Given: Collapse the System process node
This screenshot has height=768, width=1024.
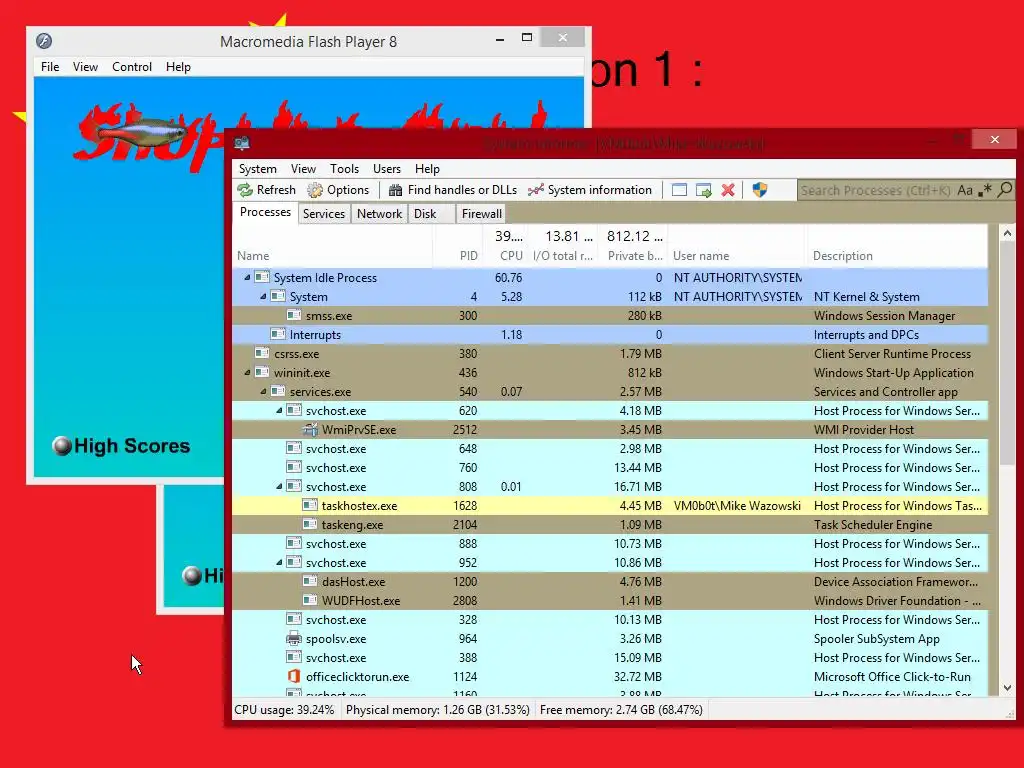Looking at the screenshot, I should pyautogui.click(x=263, y=296).
